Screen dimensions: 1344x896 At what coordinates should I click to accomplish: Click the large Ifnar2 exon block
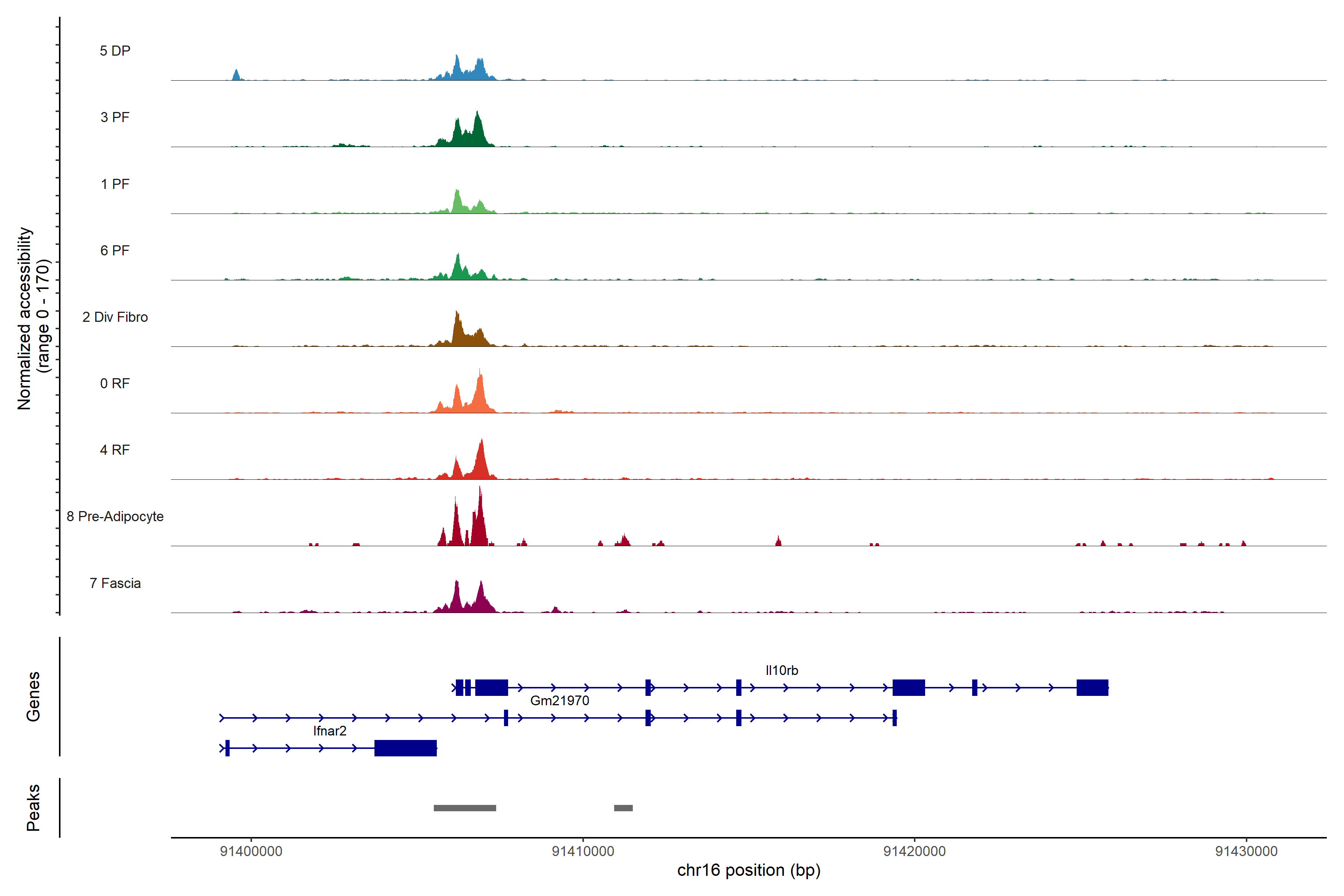[405, 748]
